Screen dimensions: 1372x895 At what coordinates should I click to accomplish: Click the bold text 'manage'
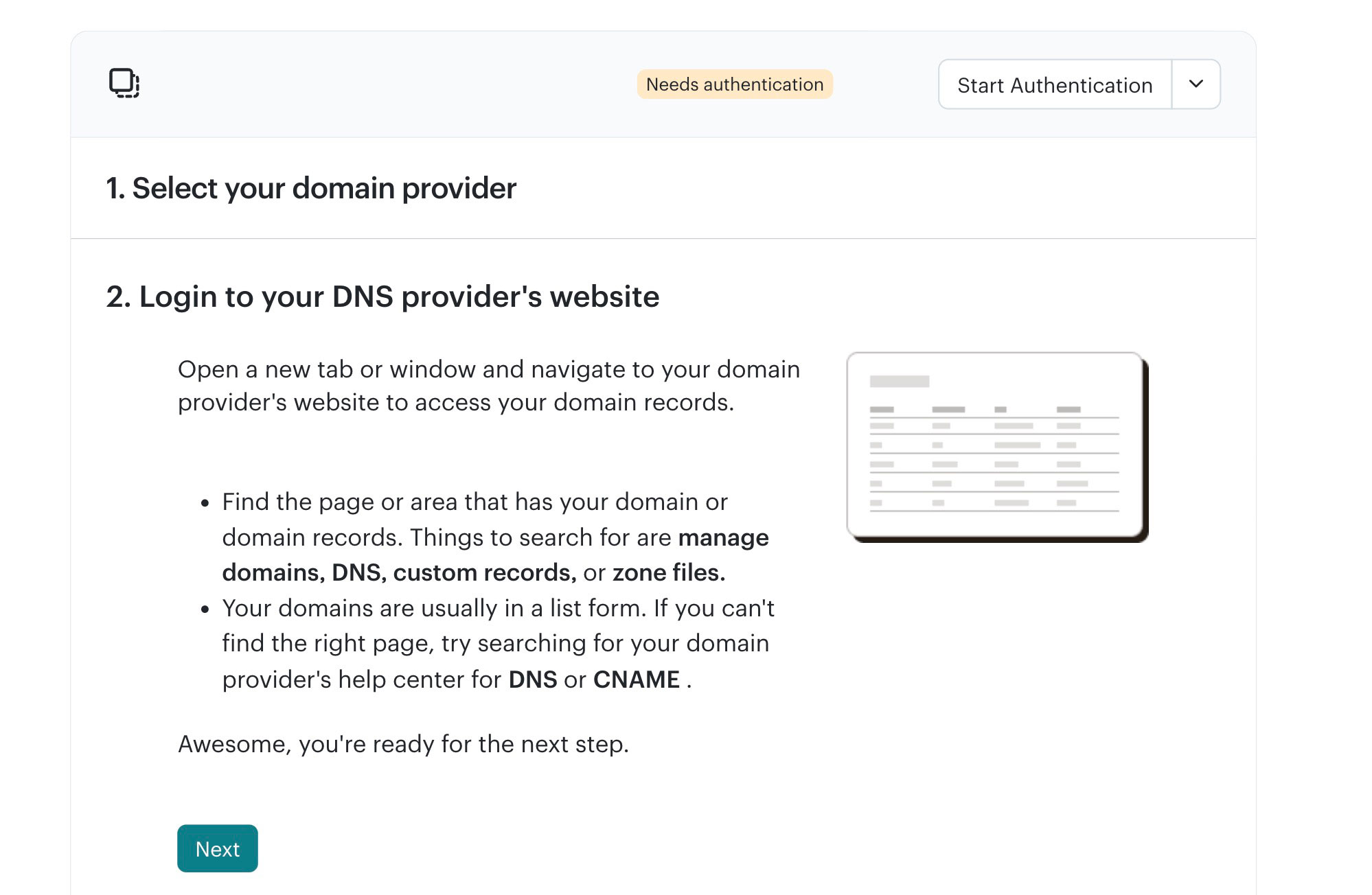pyautogui.click(x=723, y=537)
